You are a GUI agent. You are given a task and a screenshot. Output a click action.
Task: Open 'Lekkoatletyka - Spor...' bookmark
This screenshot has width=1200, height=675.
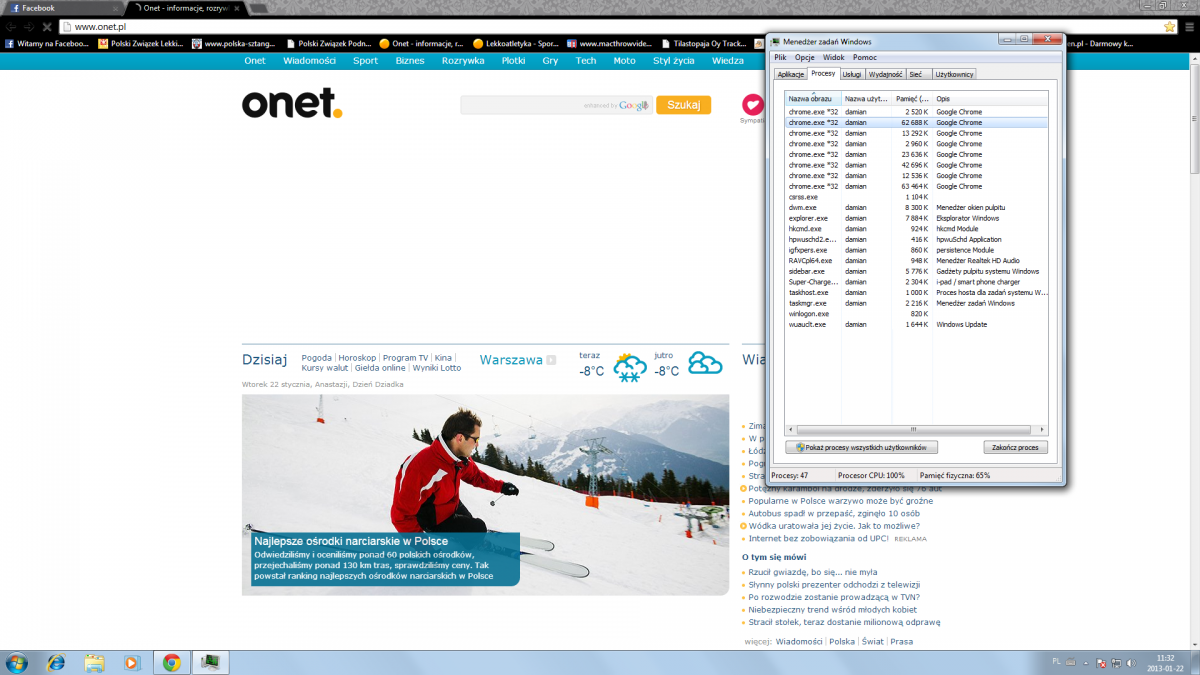point(514,44)
